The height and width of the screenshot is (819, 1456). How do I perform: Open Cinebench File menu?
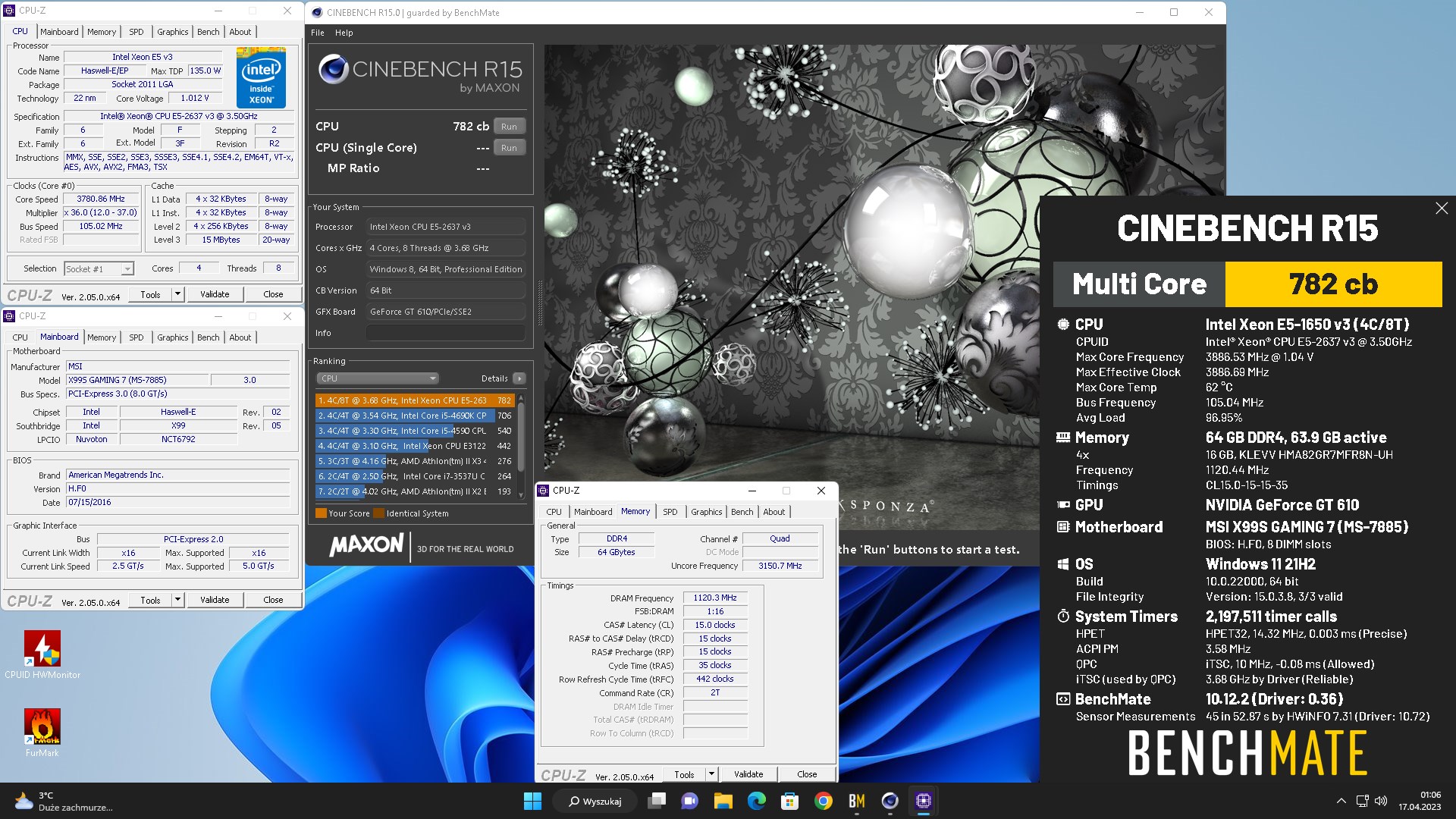(317, 33)
